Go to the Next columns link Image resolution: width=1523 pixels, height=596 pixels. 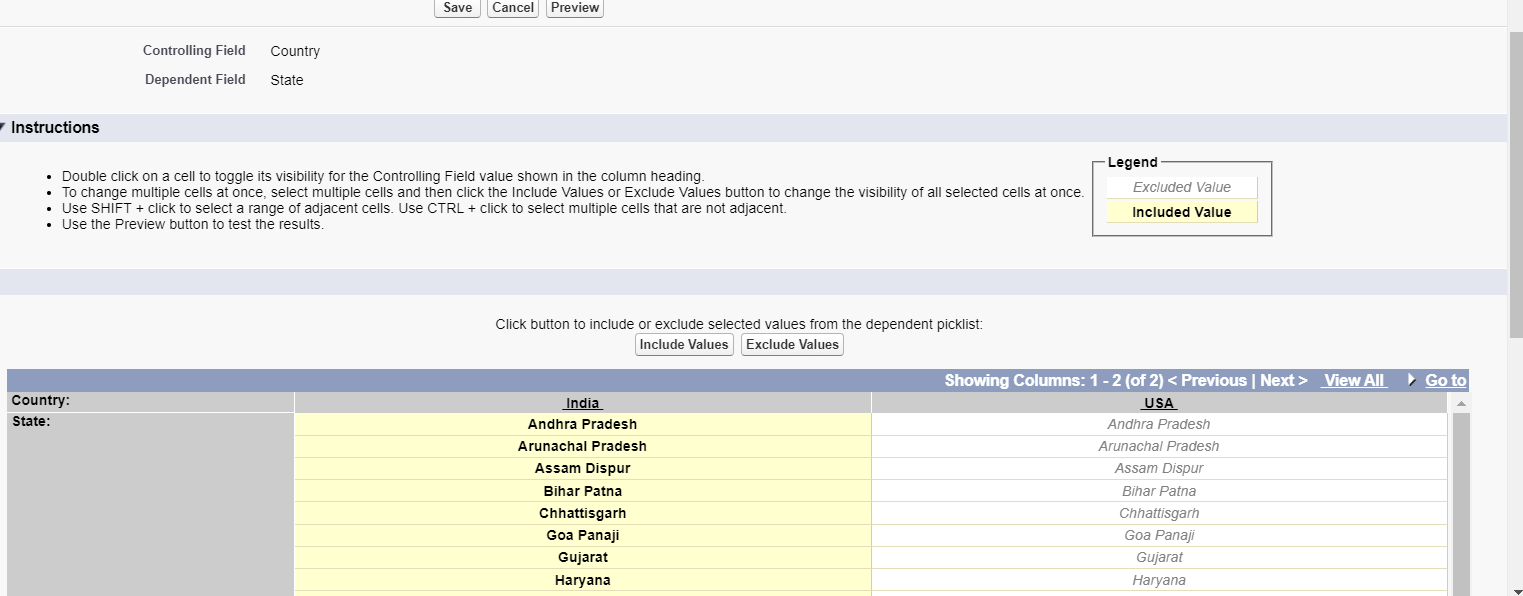point(1284,380)
